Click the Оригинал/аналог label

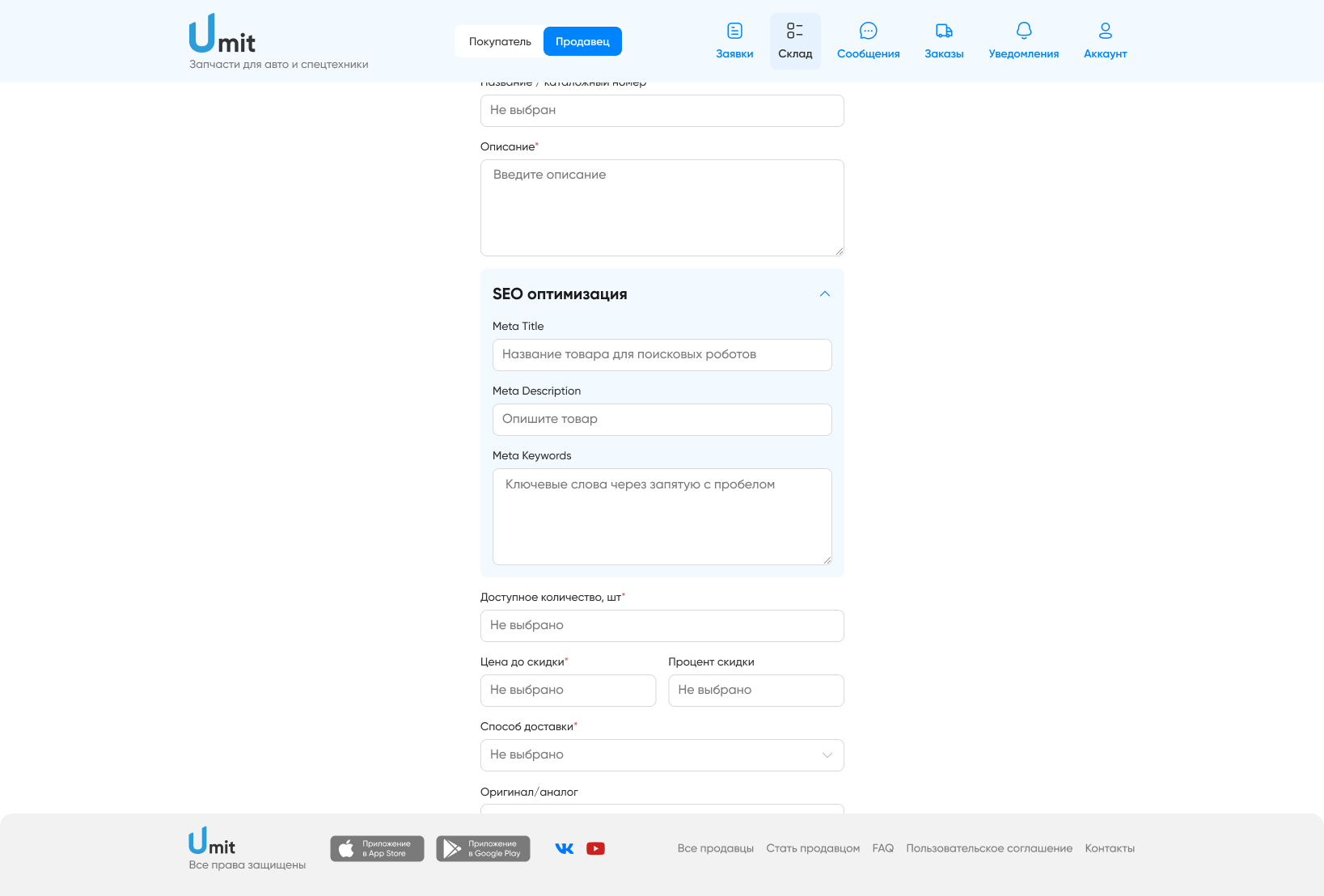529,792
